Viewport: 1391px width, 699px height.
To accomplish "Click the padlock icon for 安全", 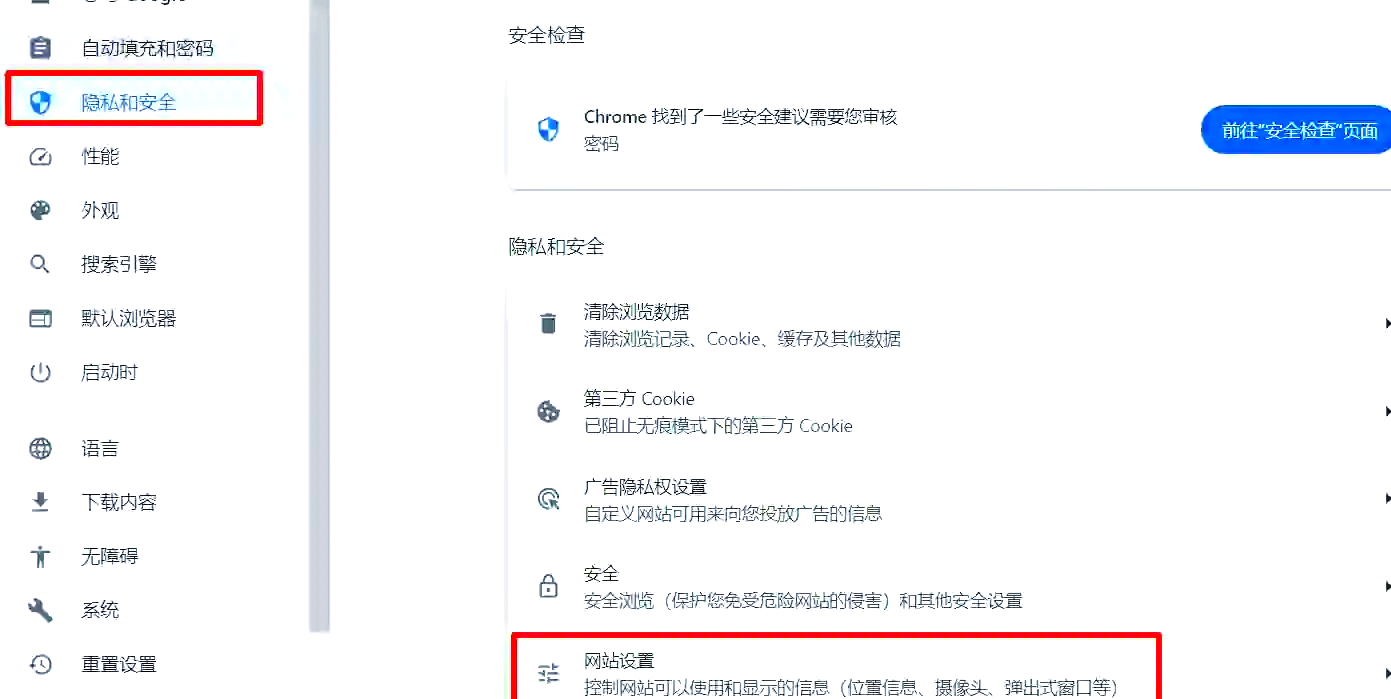I will (548, 586).
